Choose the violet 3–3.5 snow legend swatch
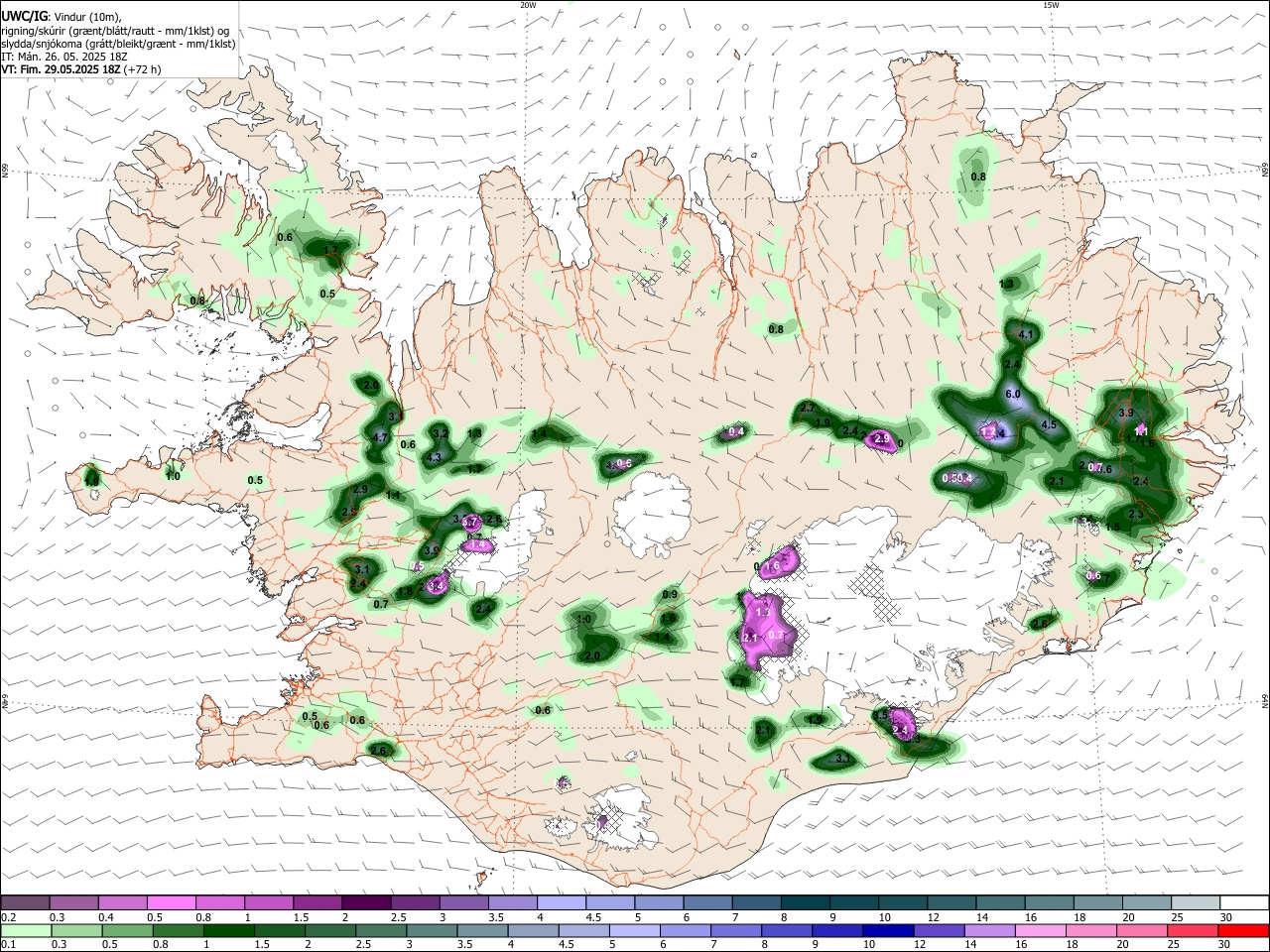This screenshot has height=952, width=1270. [463, 903]
